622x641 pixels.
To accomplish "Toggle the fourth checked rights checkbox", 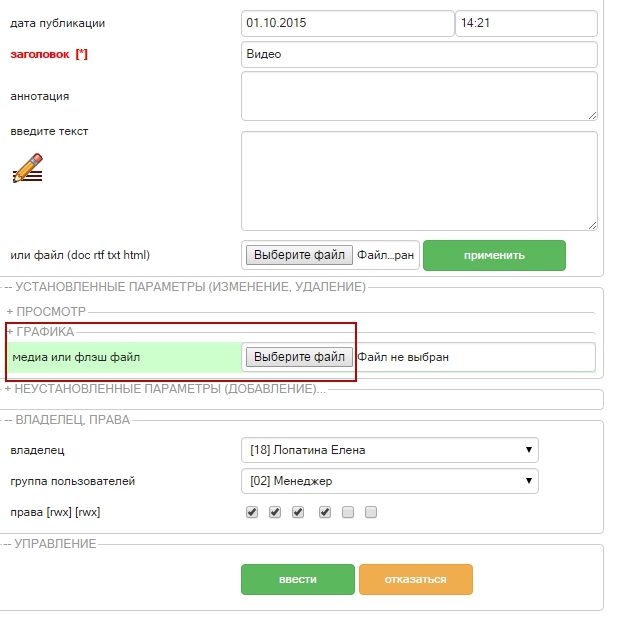I will point(325,512).
